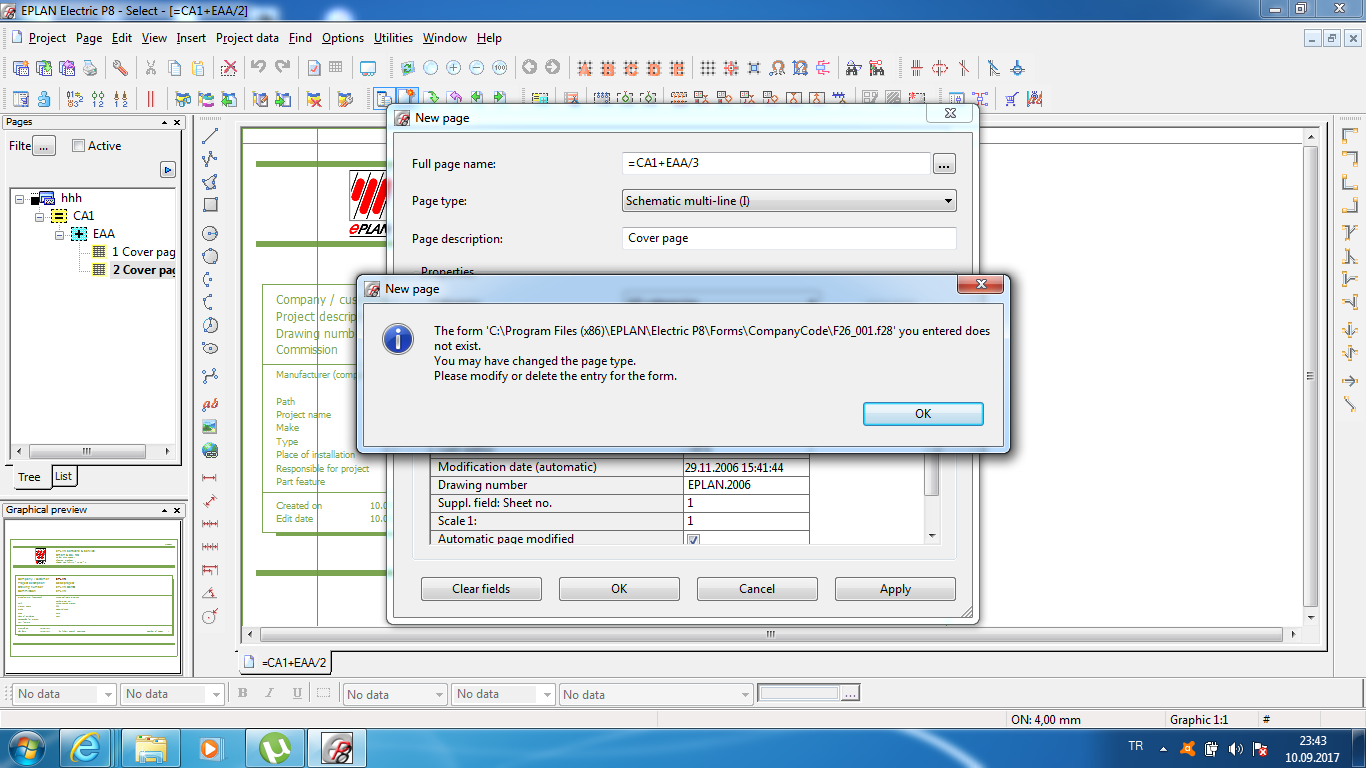The width and height of the screenshot is (1366, 768).
Task: Select the Polygon drawing tool
Action: coord(210,182)
